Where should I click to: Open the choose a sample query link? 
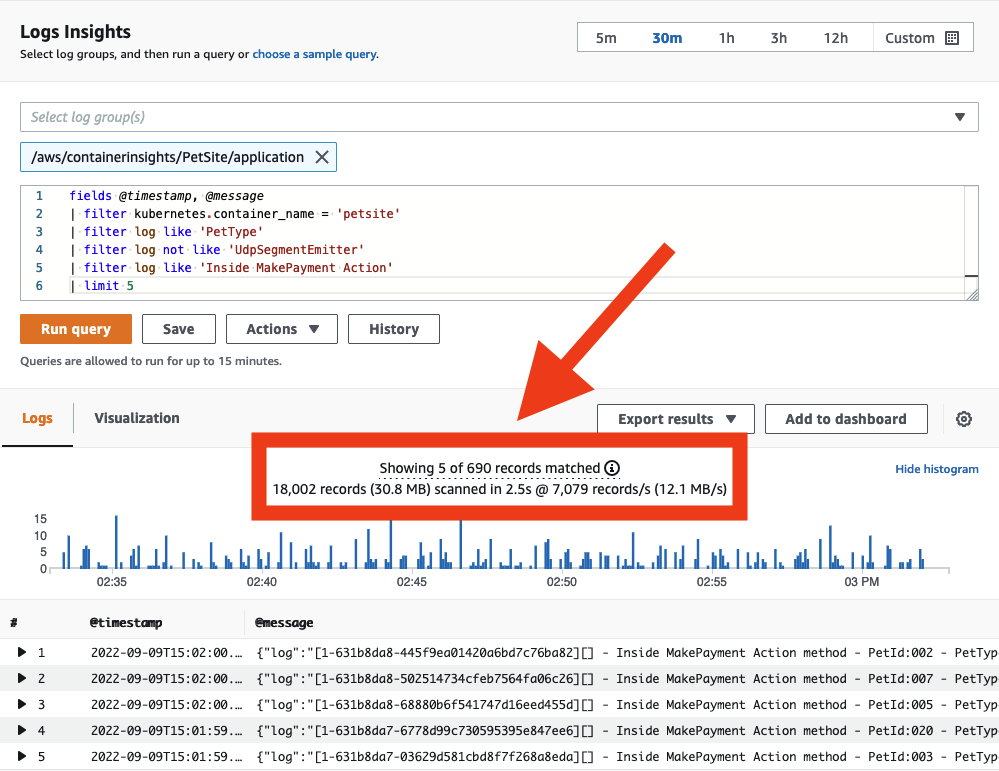pyautogui.click(x=314, y=54)
